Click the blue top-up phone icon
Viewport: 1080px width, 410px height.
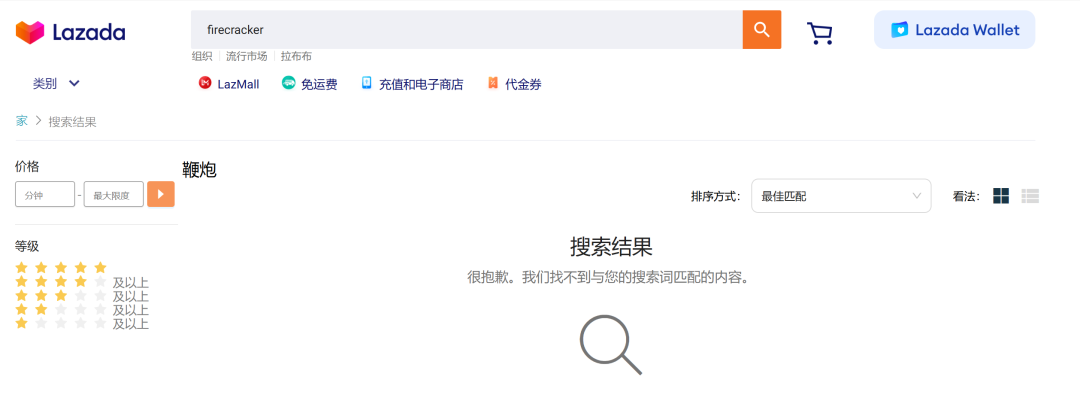(x=366, y=83)
